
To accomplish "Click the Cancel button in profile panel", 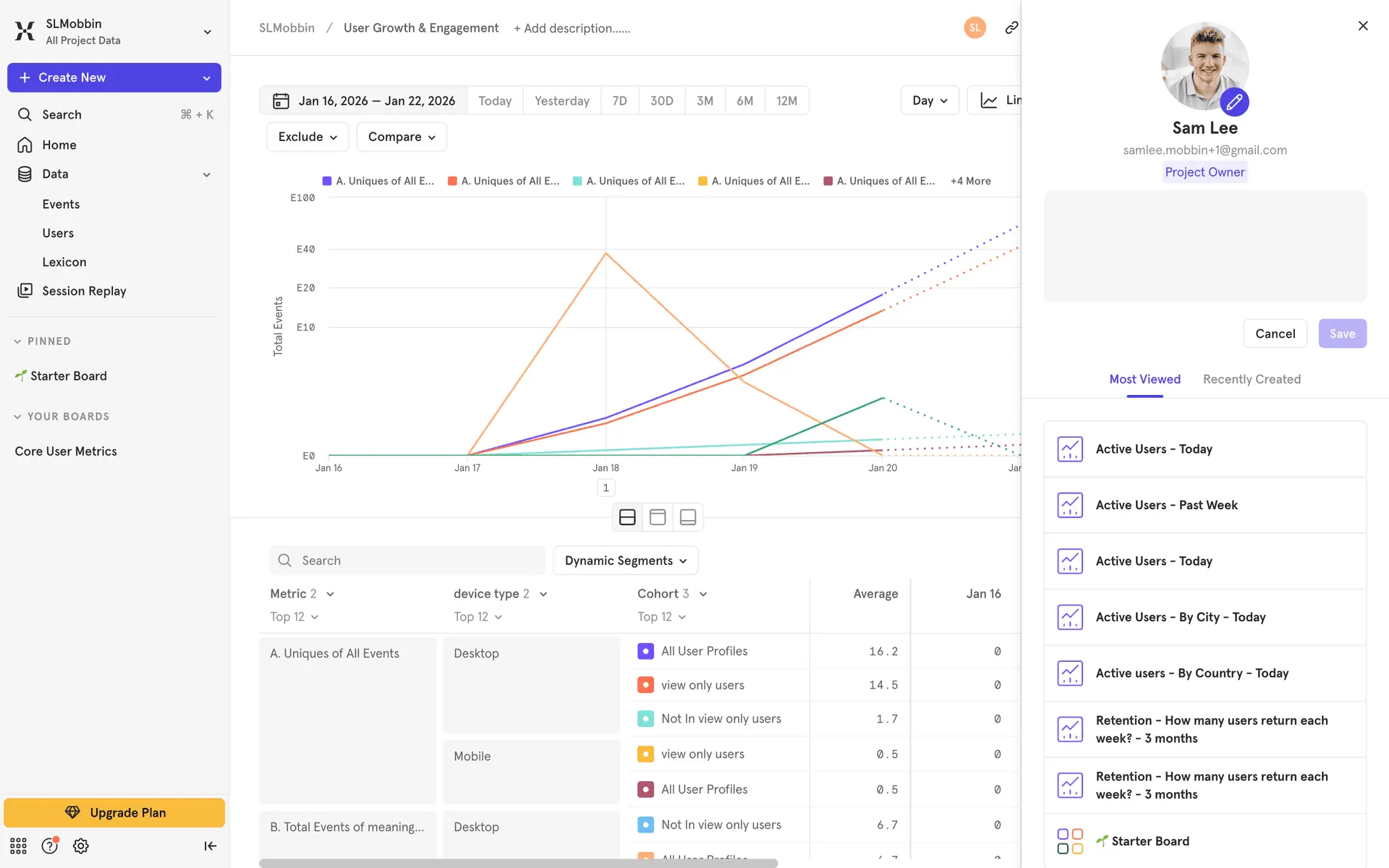I will click(x=1275, y=333).
